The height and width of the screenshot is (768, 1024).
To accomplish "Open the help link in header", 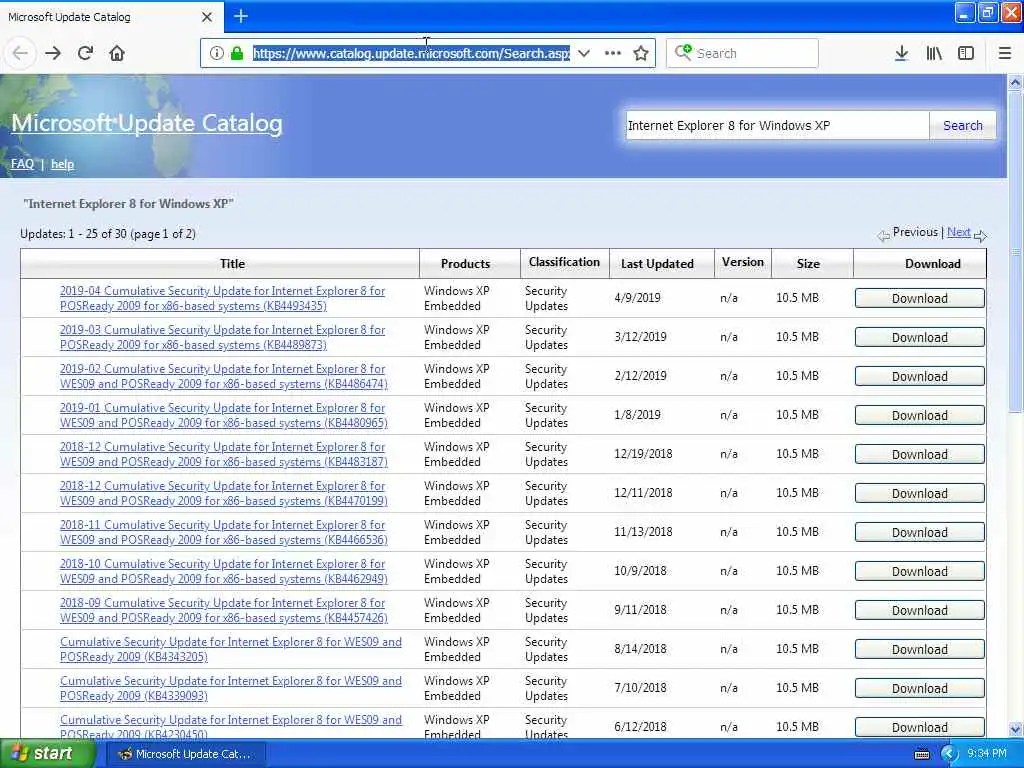I will (x=62, y=164).
